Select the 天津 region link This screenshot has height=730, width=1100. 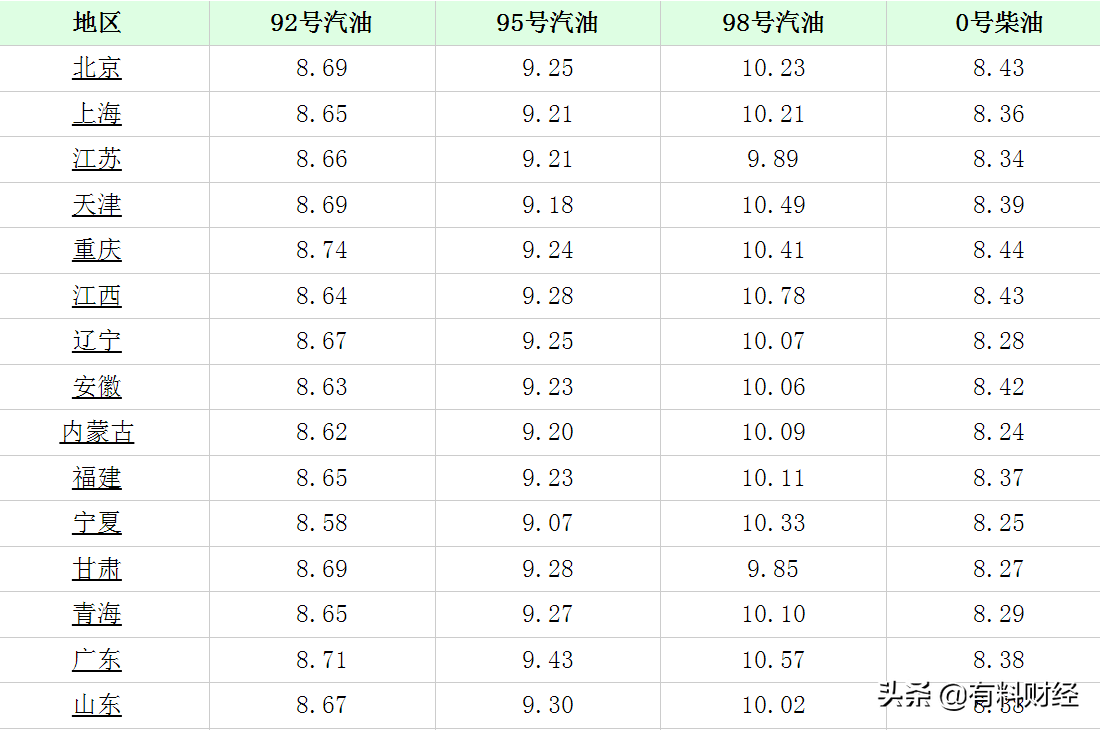[97, 205]
